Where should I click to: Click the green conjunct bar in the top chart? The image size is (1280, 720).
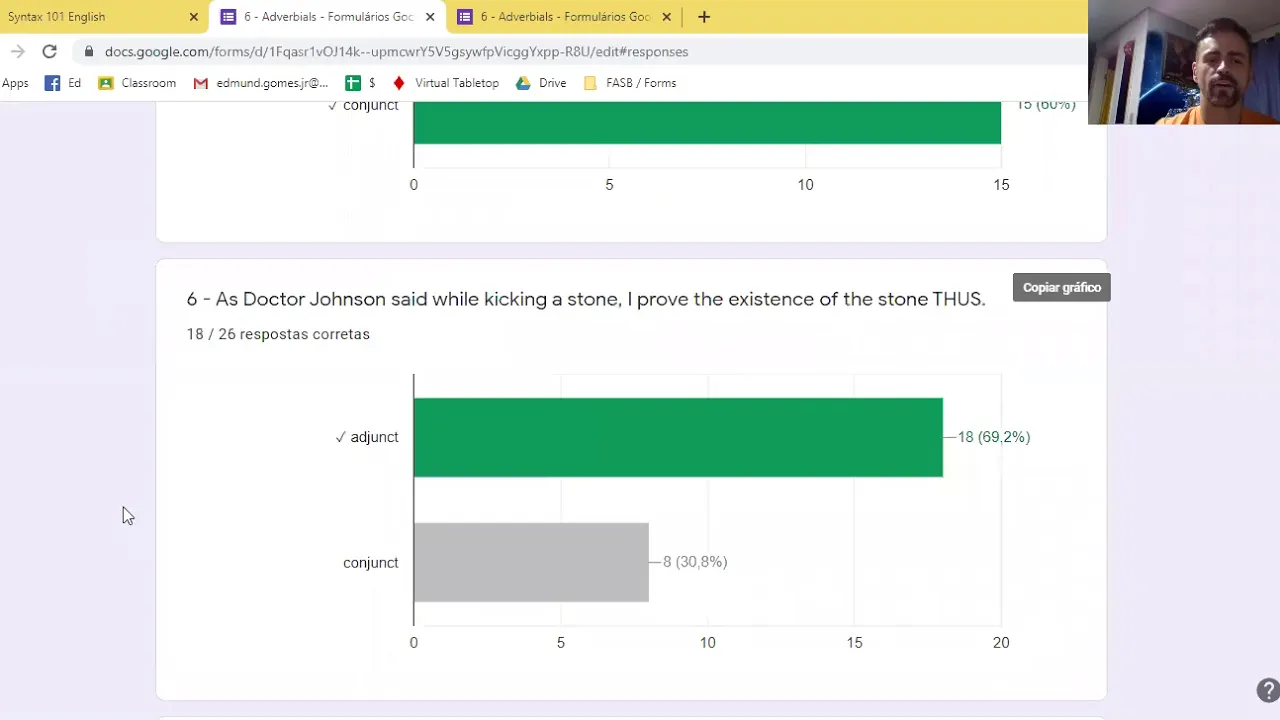[x=707, y=123]
